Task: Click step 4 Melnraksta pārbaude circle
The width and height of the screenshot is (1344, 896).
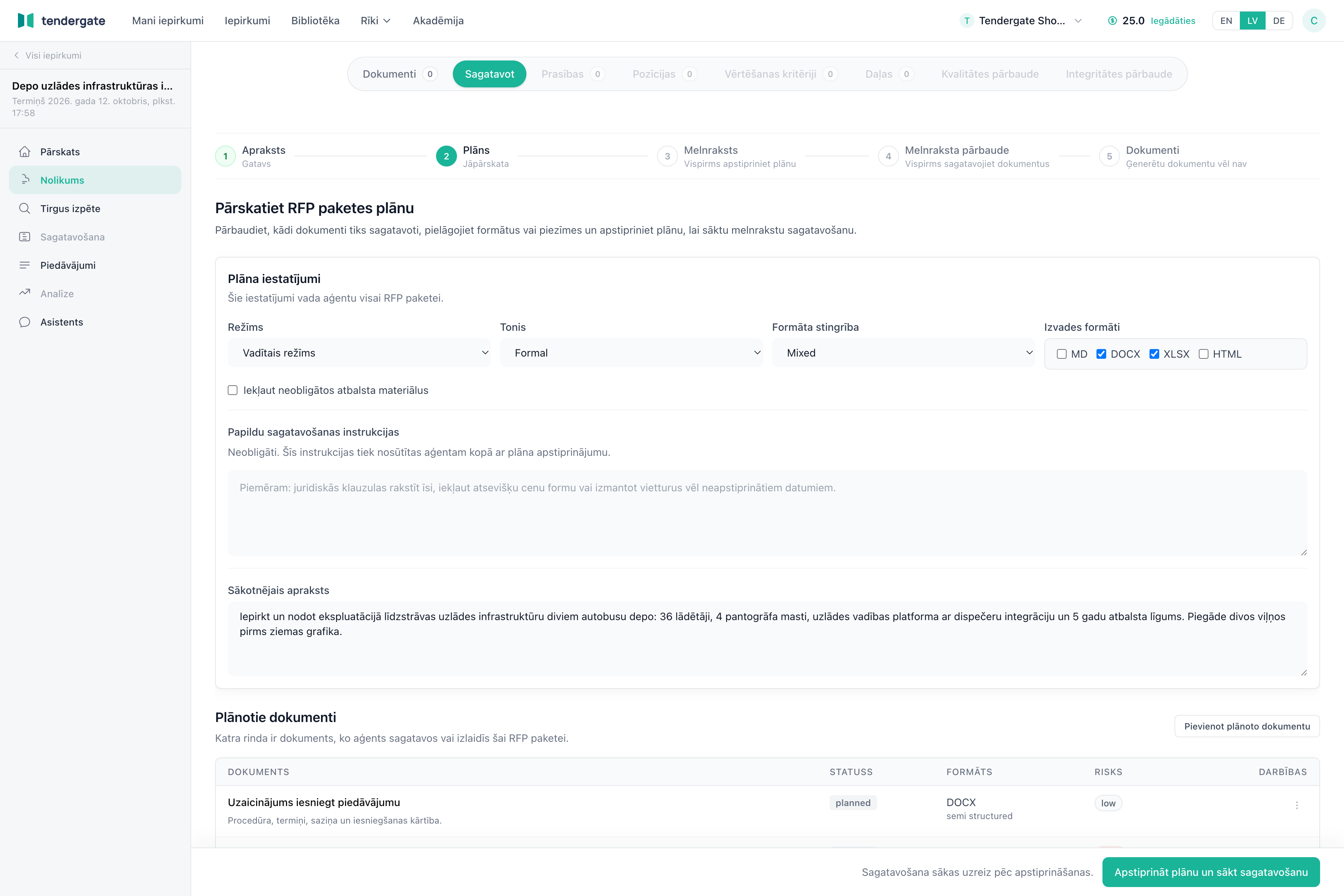Action: pos(888,156)
